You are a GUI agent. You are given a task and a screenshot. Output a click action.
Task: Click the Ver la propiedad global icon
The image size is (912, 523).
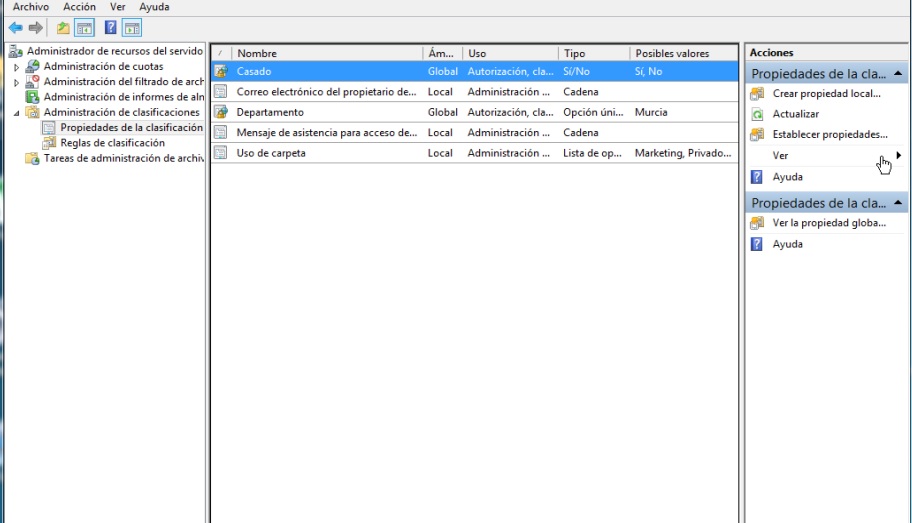(x=757, y=223)
